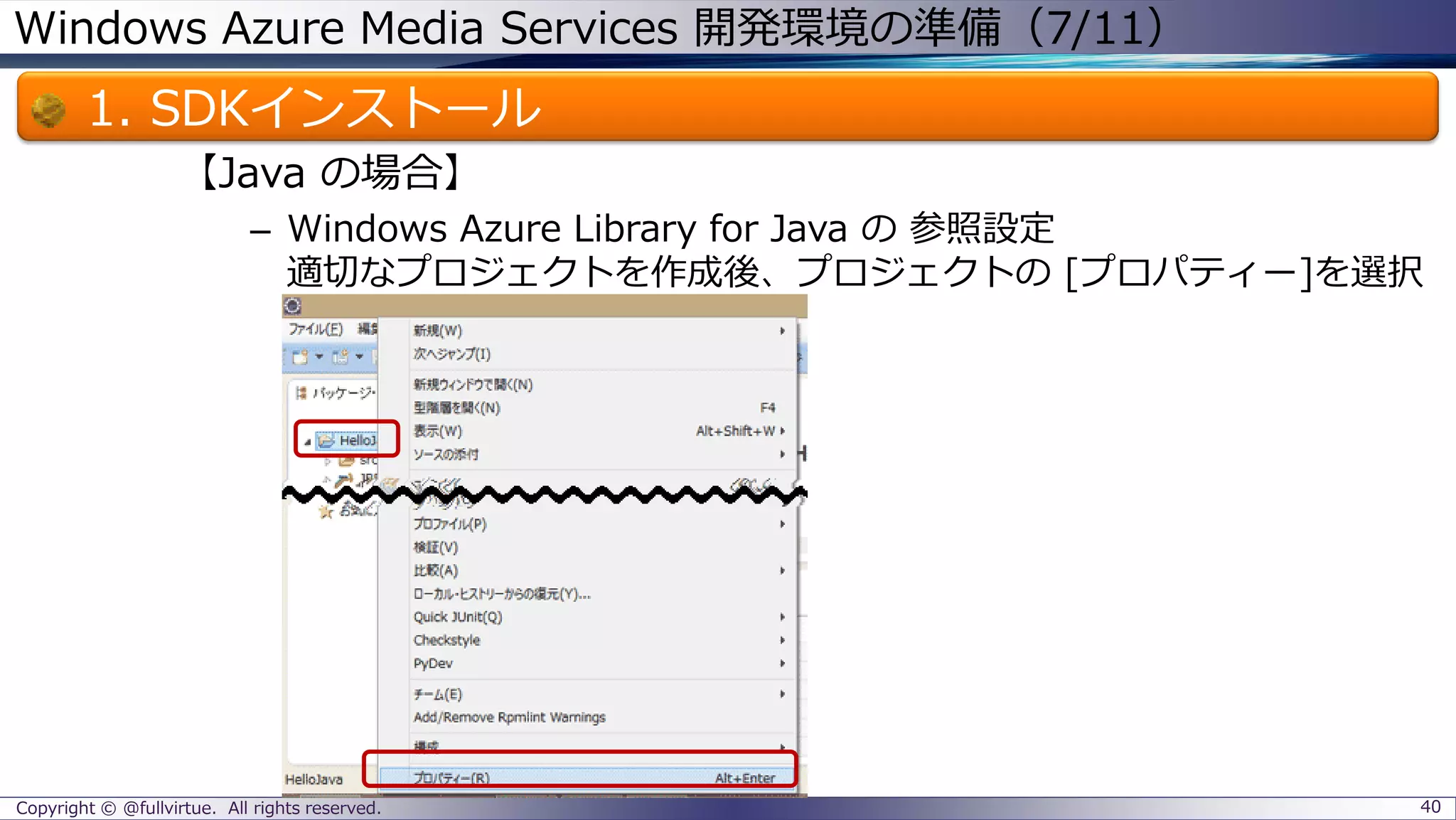Screen dimensions: 1456x820
Task: Expand the Quick JUnit(Q) submenu arrow
Action: point(782,617)
